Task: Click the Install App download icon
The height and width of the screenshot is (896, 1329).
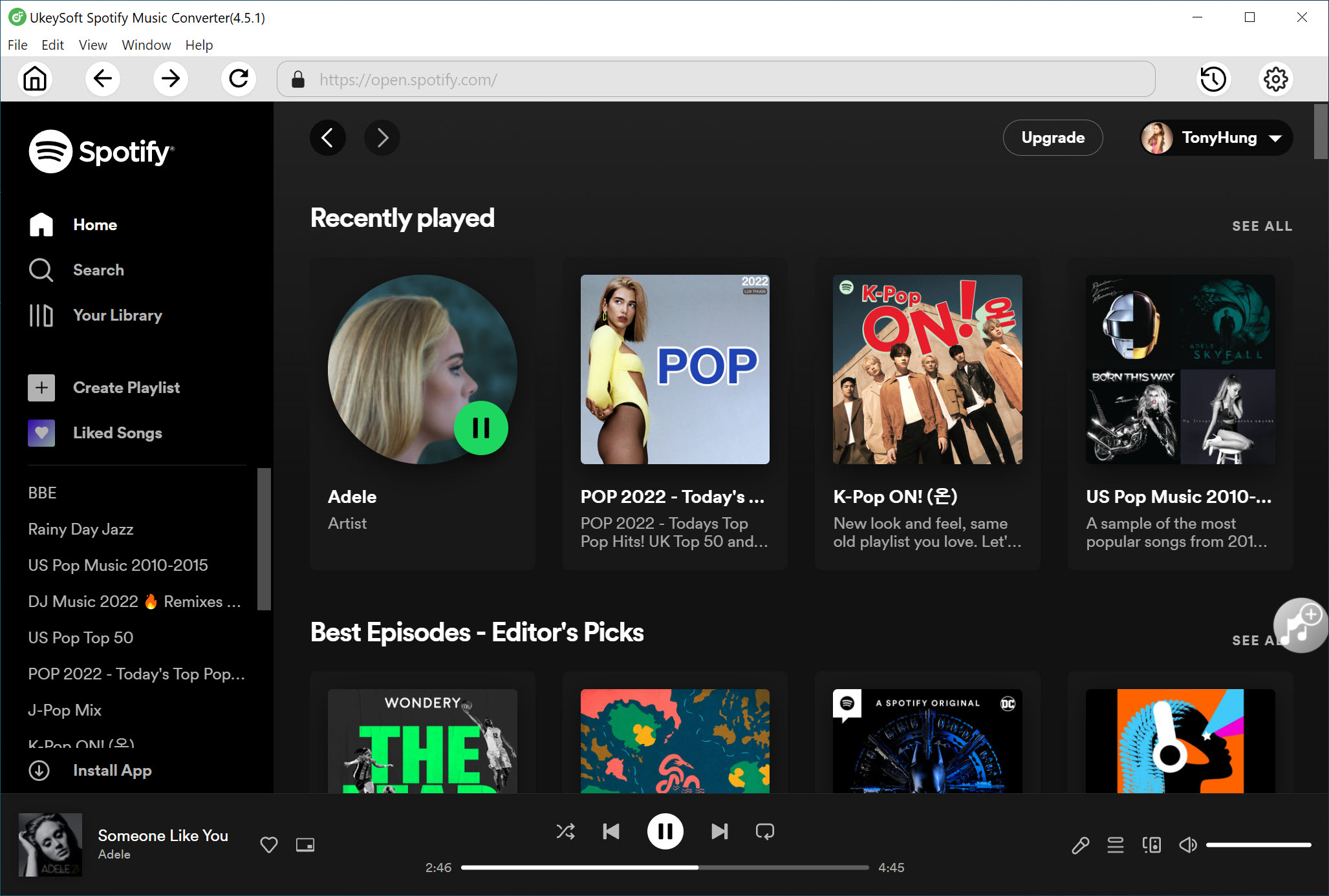Action: click(x=39, y=770)
